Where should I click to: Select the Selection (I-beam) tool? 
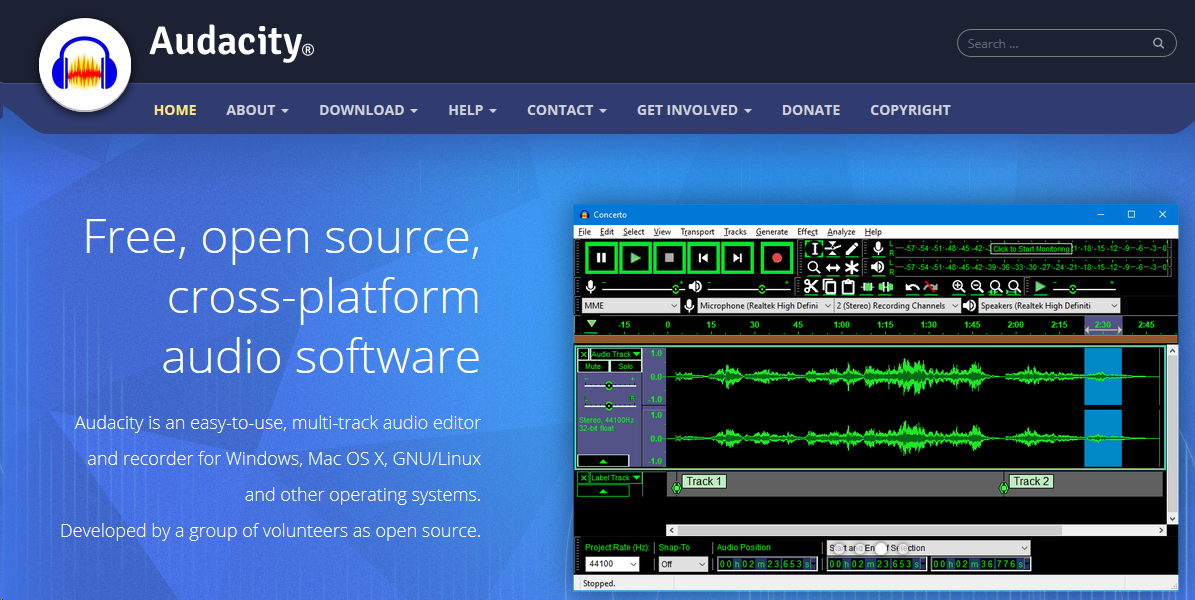814,249
